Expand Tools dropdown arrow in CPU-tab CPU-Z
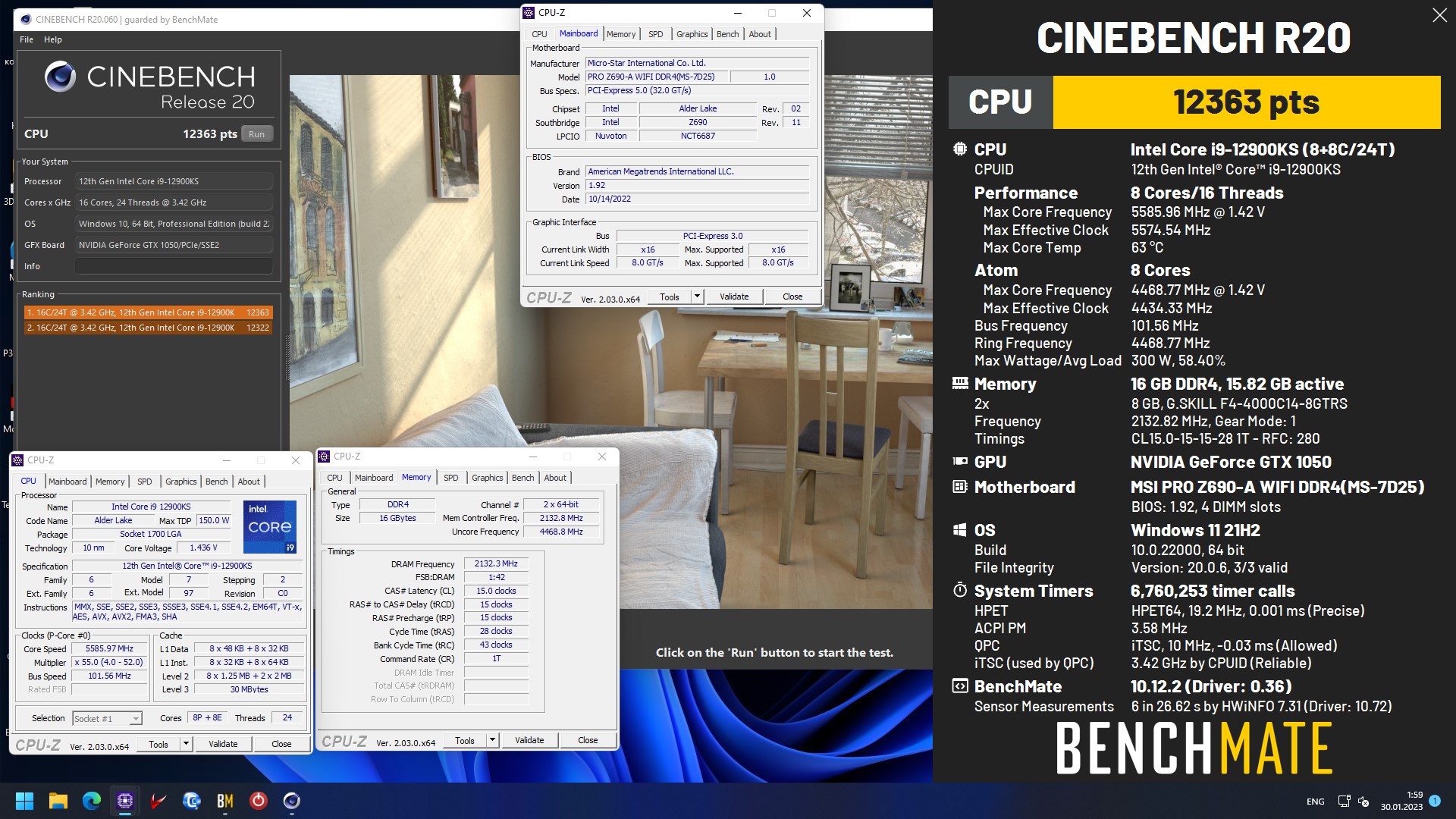Image resolution: width=1456 pixels, height=819 pixels. coord(186,744)
